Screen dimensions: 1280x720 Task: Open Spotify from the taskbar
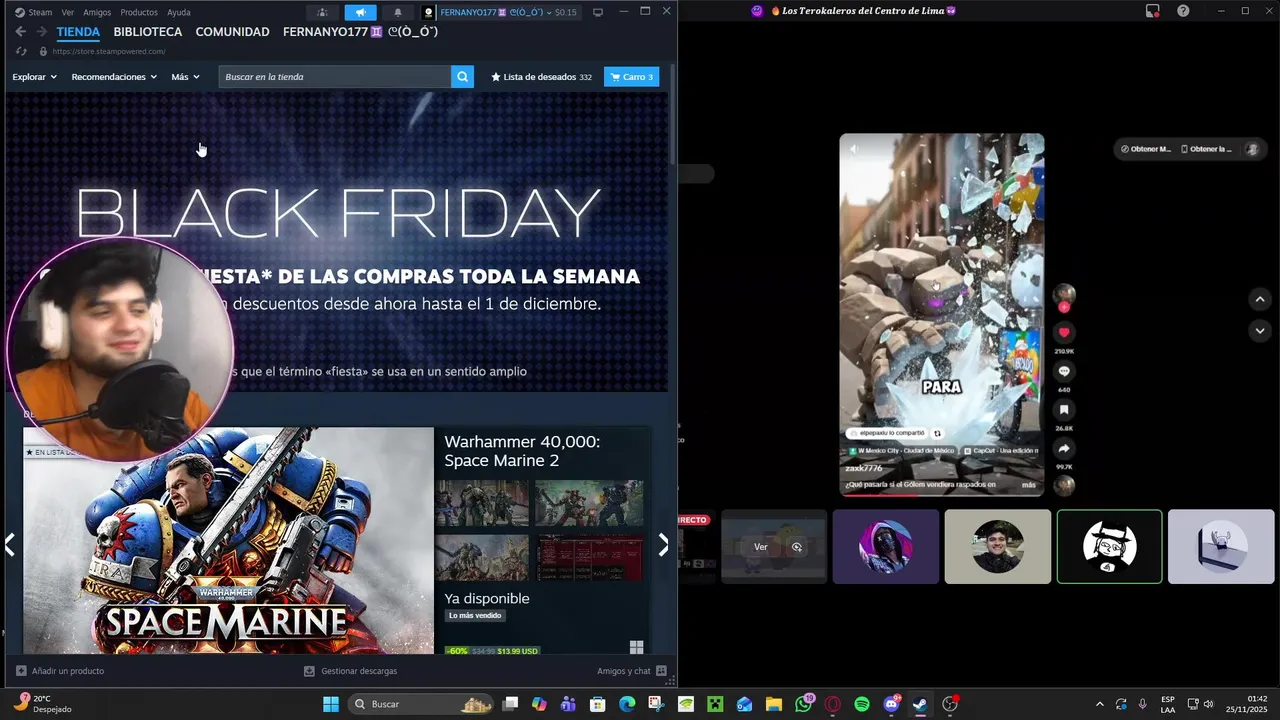tap(862, 704)
